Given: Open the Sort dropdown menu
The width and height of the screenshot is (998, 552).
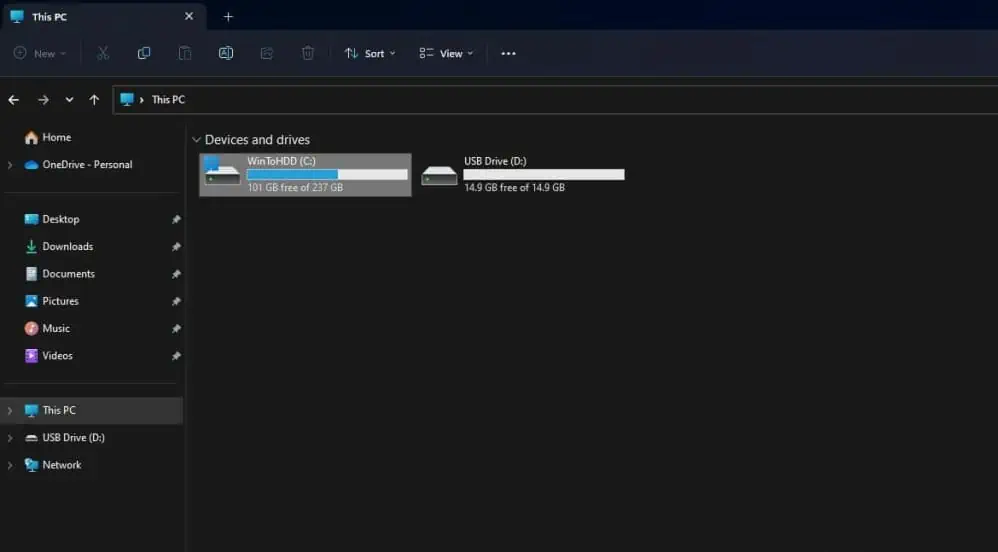Looking at the screenshot, I should (370, 53).
